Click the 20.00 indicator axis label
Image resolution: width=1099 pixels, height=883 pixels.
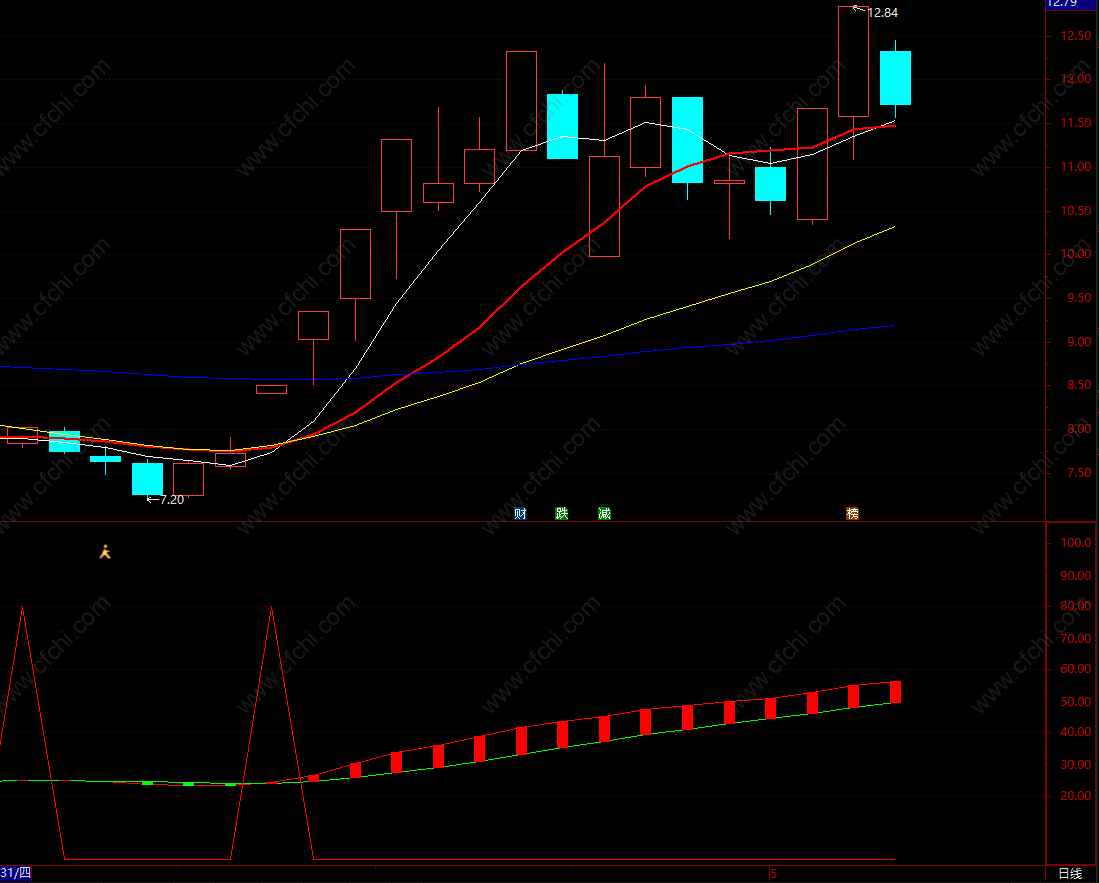(1076, 795)
